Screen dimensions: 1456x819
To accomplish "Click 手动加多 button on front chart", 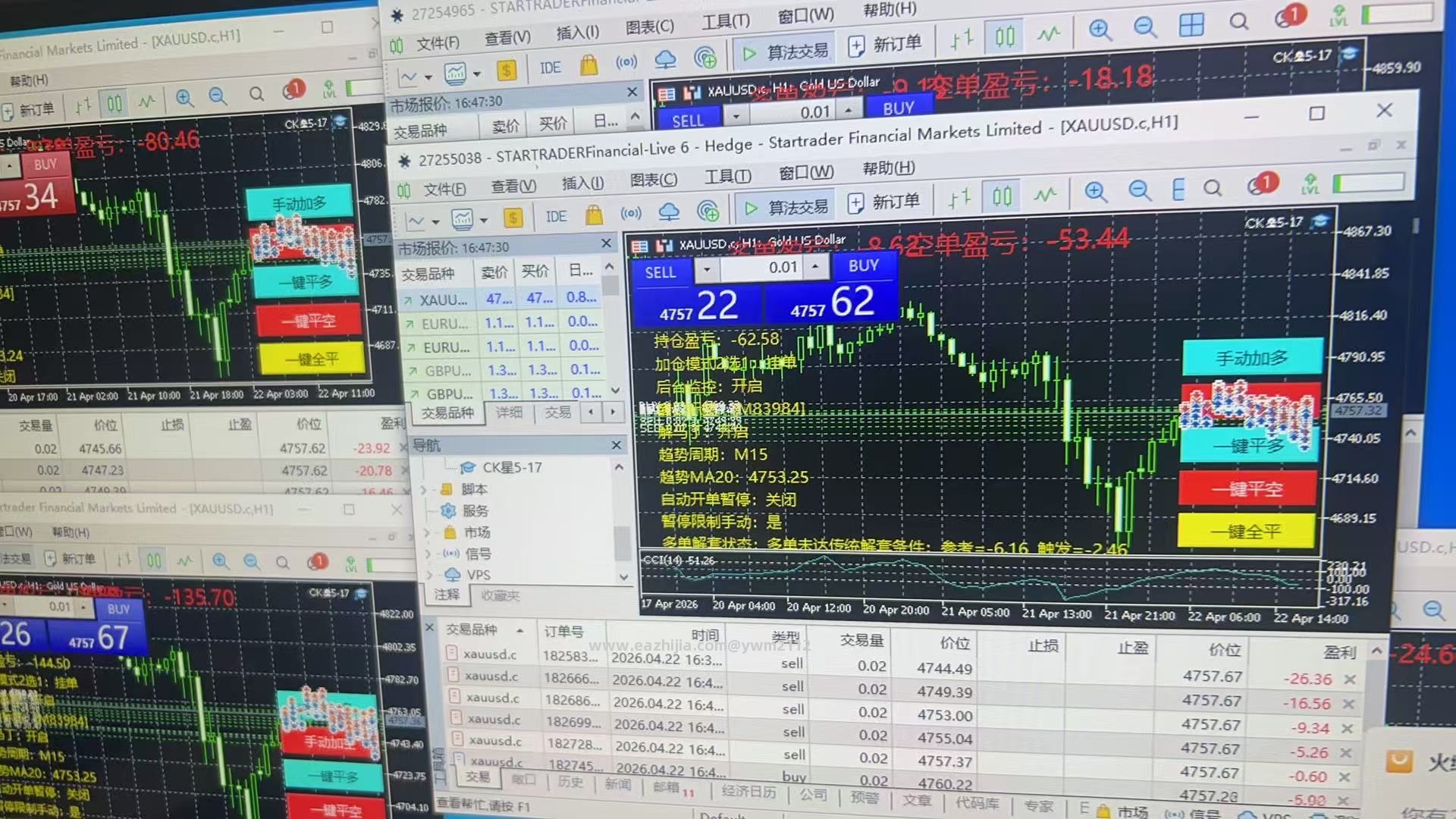I will (x=1252, y=357).
